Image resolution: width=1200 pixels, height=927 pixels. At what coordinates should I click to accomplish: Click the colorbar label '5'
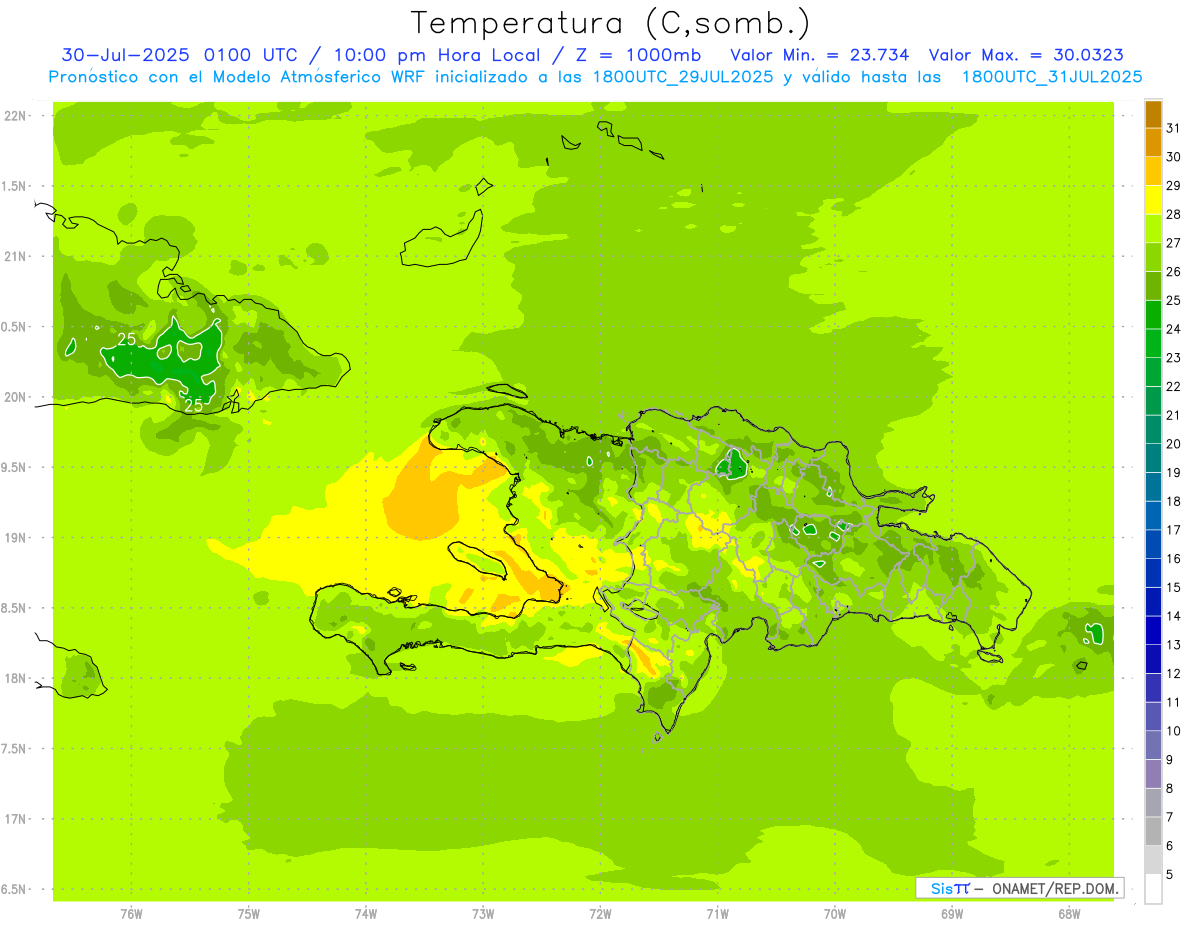coord(1169,875)
